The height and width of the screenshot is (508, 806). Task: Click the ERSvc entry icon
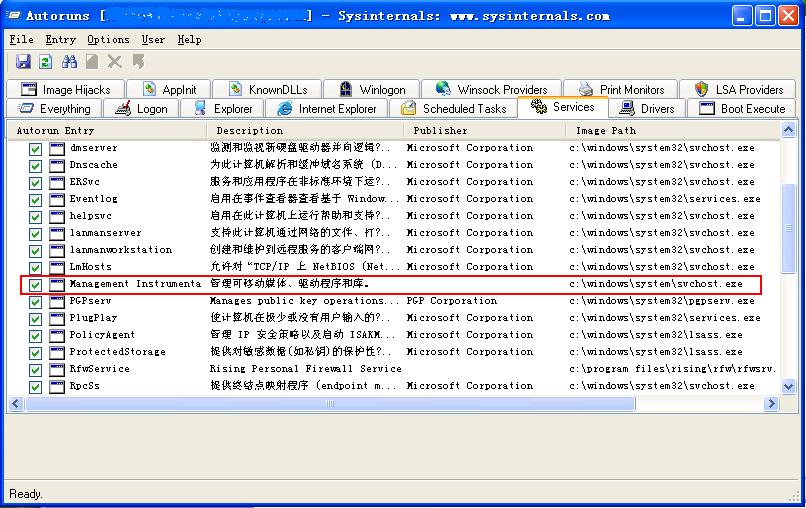point(57,183)
